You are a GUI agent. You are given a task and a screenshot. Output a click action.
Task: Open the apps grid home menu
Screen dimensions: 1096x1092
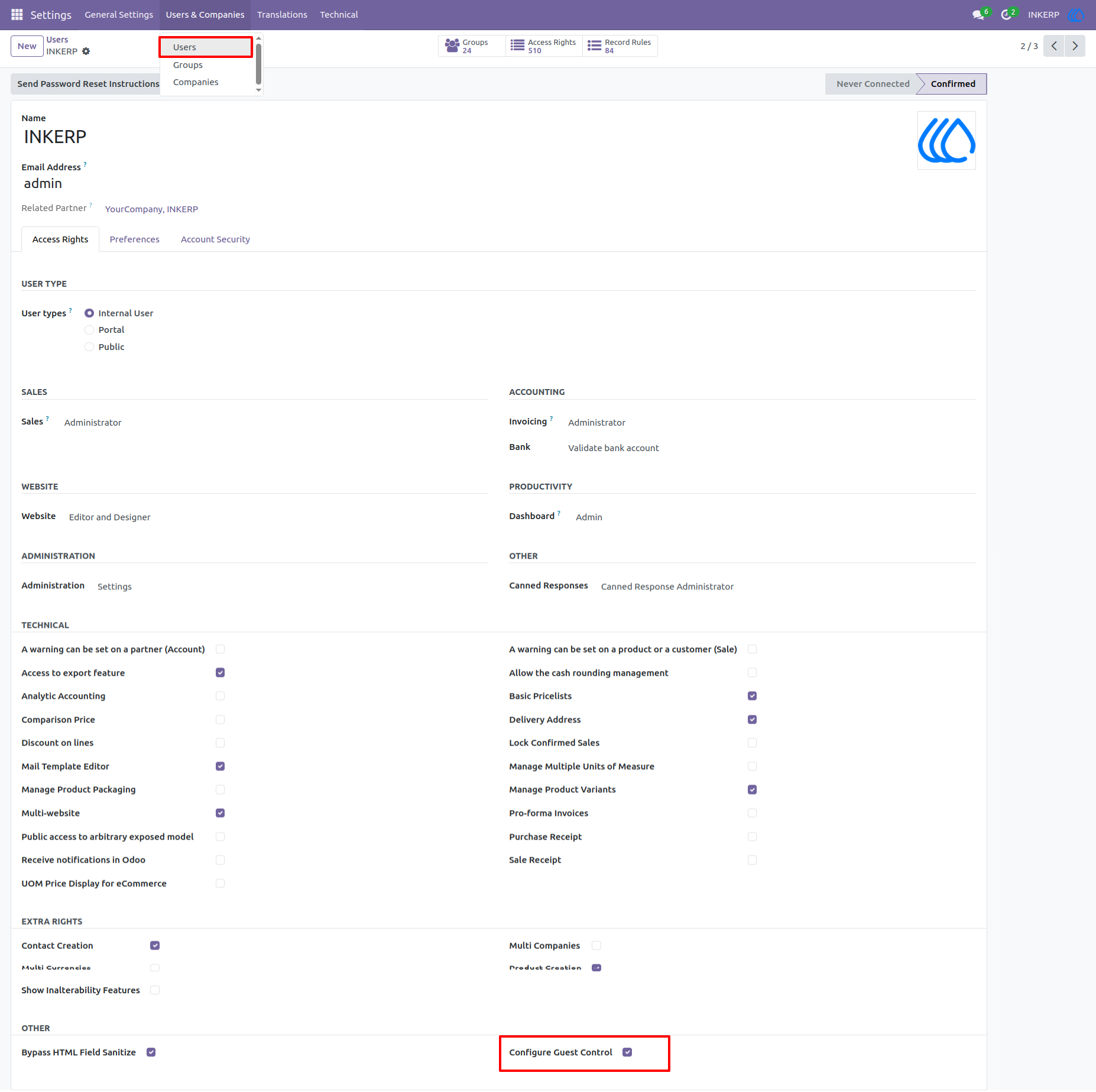tap(17, 14)
